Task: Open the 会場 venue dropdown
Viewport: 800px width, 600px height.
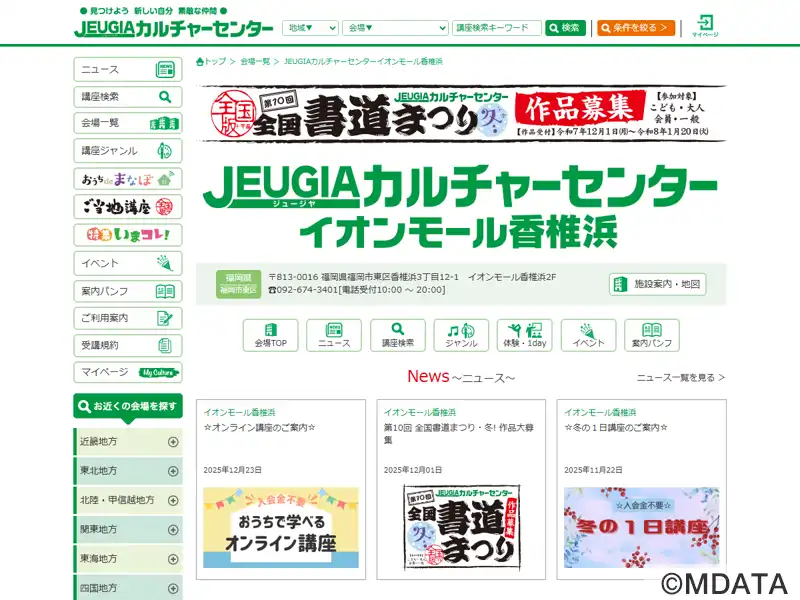Action: pos(395,28)
